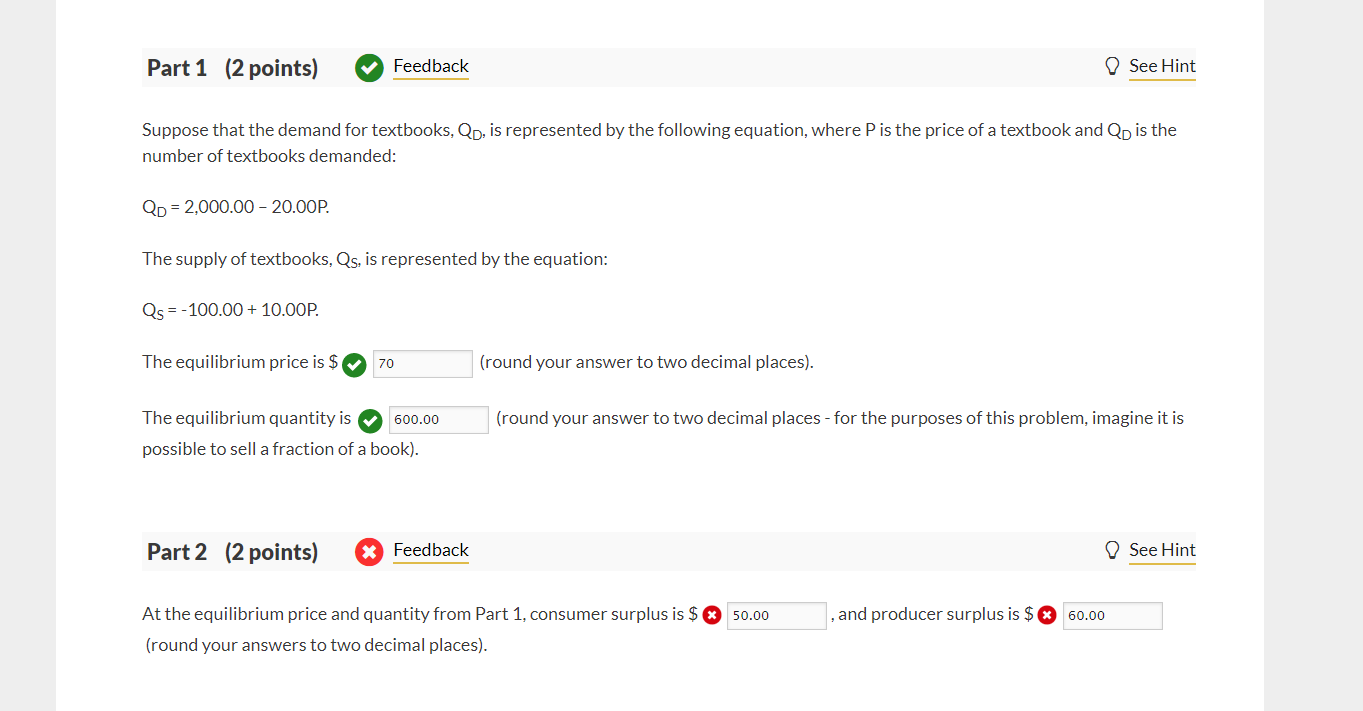Viewport: 1363px width, 711px height.
Task: Click the producer surplus field showing 60.00
Action: coord(1112,615)
